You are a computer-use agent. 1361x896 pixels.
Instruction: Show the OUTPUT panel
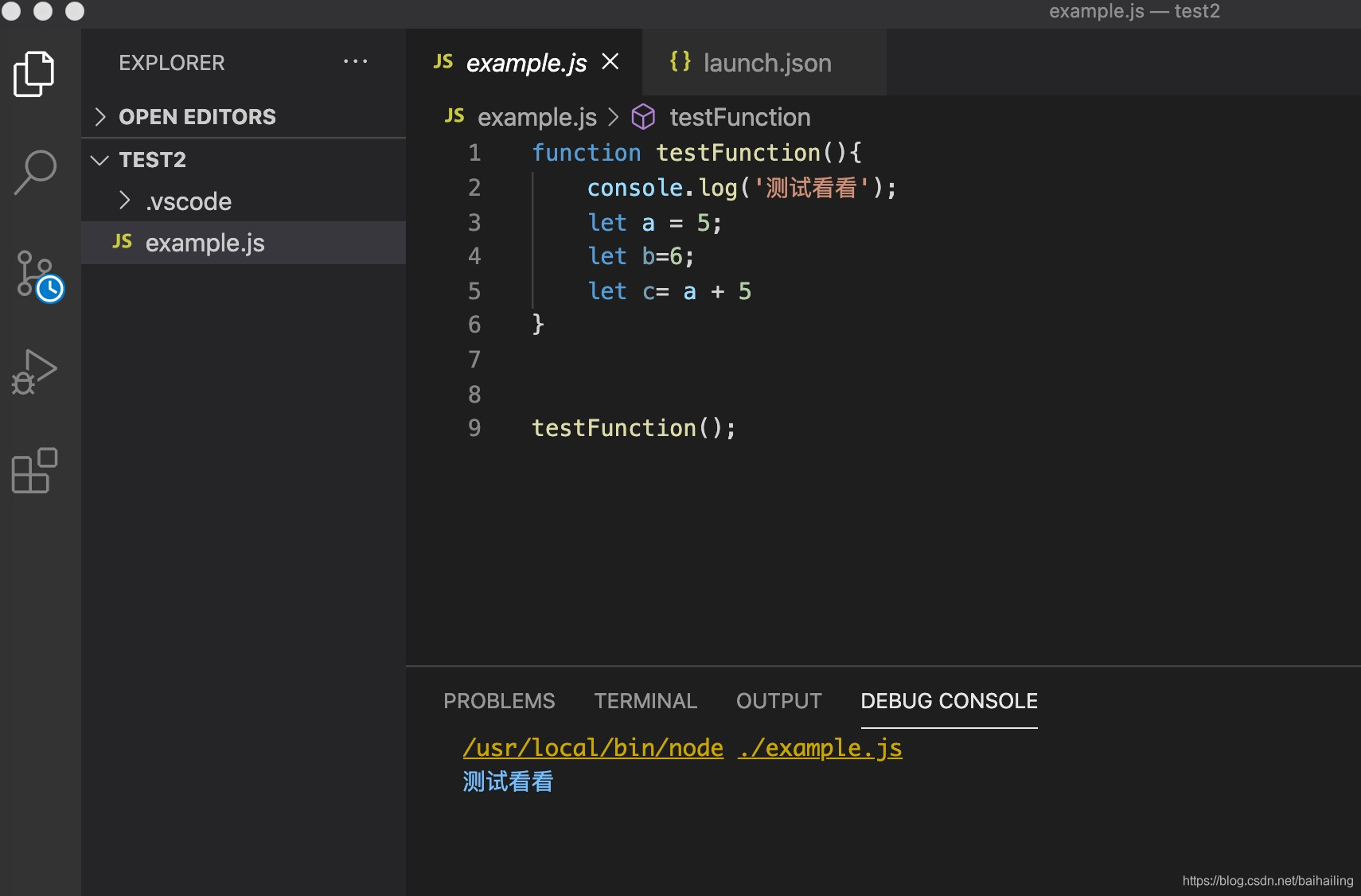[778, 700]
